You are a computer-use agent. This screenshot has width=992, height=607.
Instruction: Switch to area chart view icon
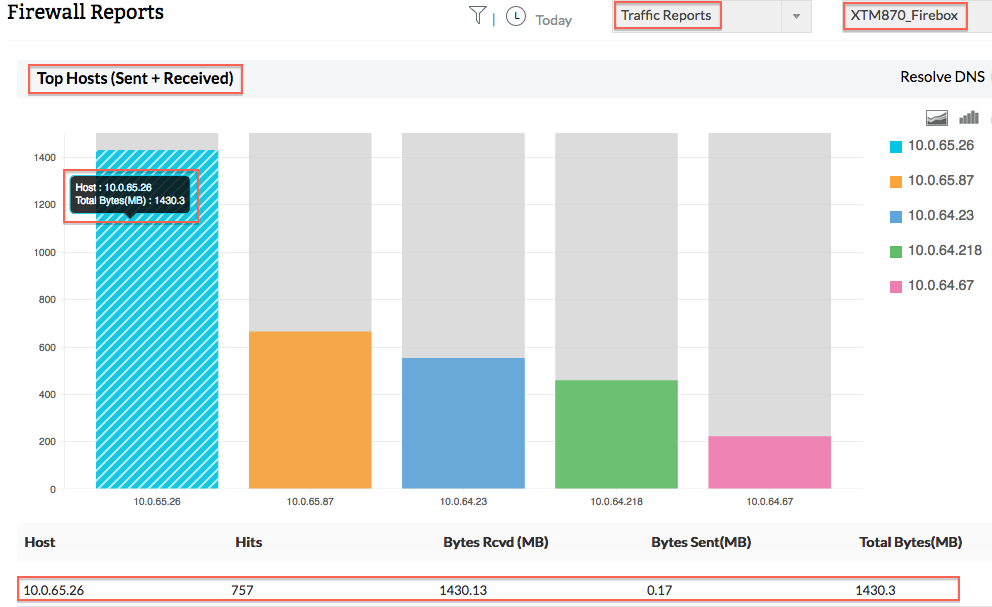(x=937, y=117)
